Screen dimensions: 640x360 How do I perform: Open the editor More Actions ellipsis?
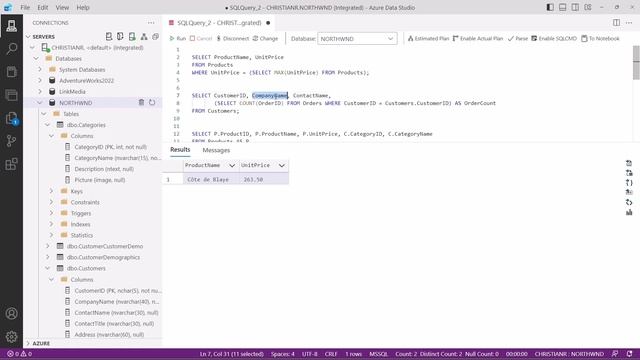pyautogui.click(x=629, y=23)
